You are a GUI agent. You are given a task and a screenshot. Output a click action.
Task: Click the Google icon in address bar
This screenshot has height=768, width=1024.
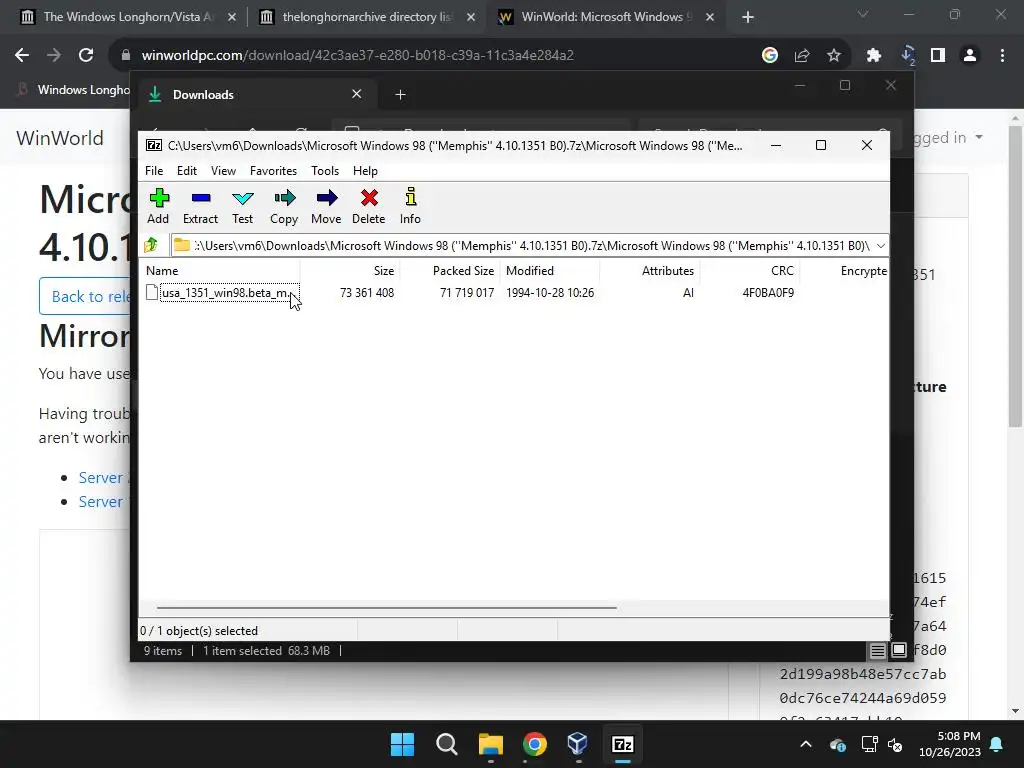(770, 56)
